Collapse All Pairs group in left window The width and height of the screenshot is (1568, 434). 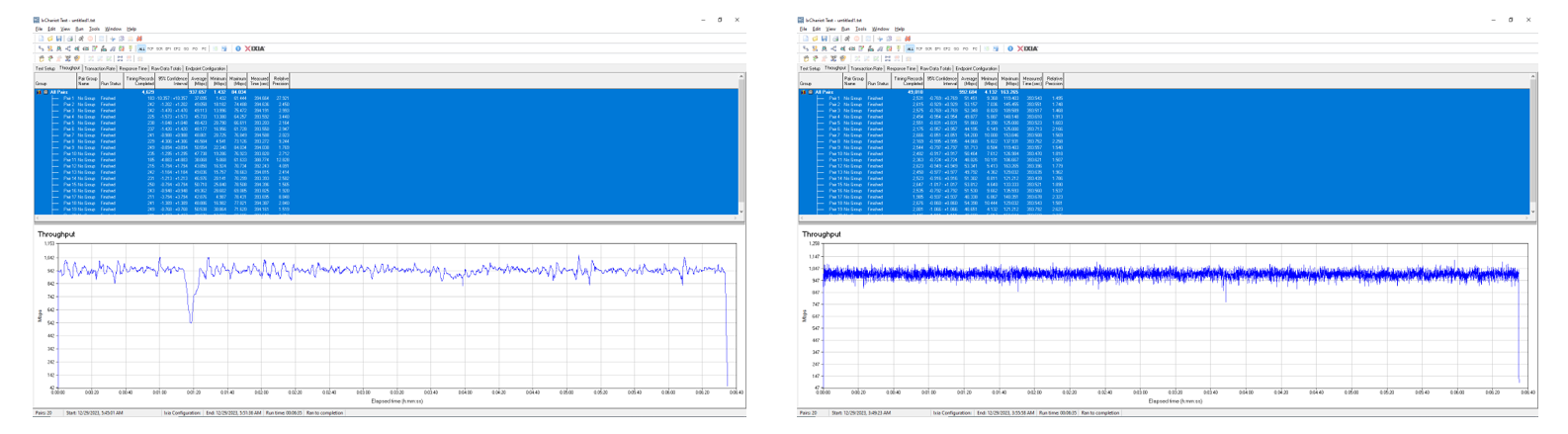(x=45, y=92)
